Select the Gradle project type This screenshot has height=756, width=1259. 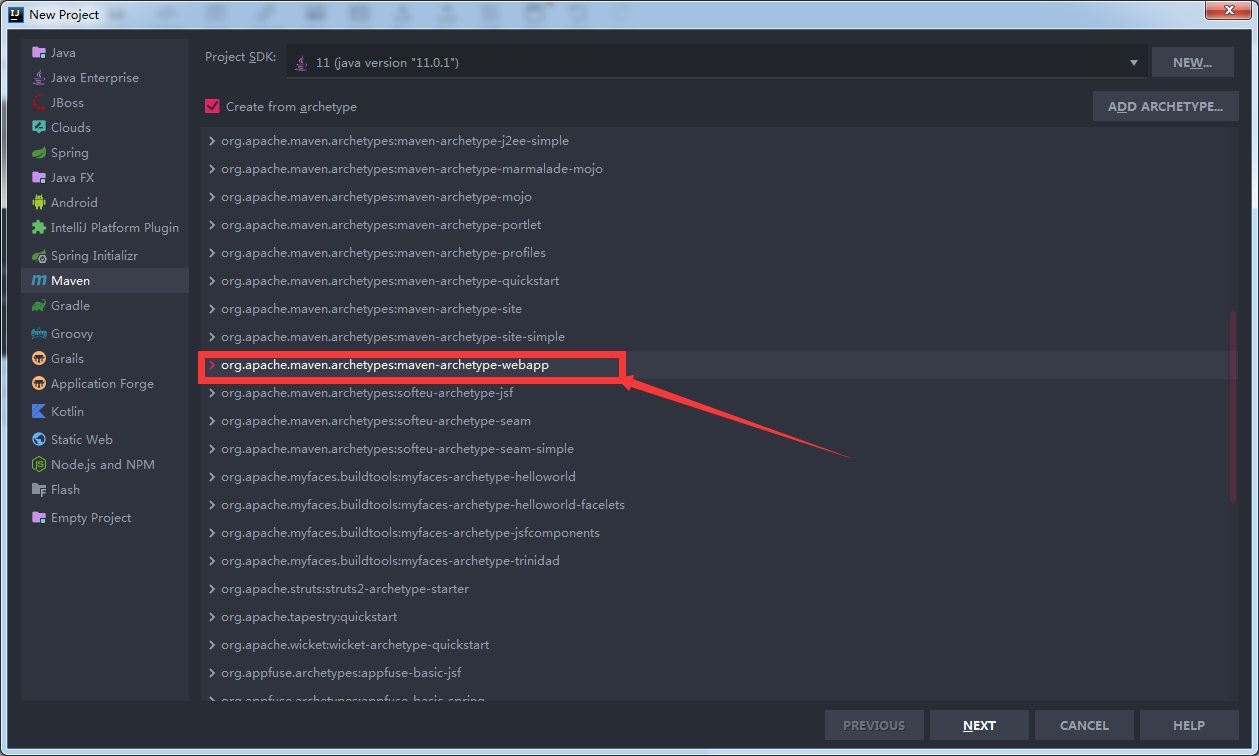tap(68, 305)
